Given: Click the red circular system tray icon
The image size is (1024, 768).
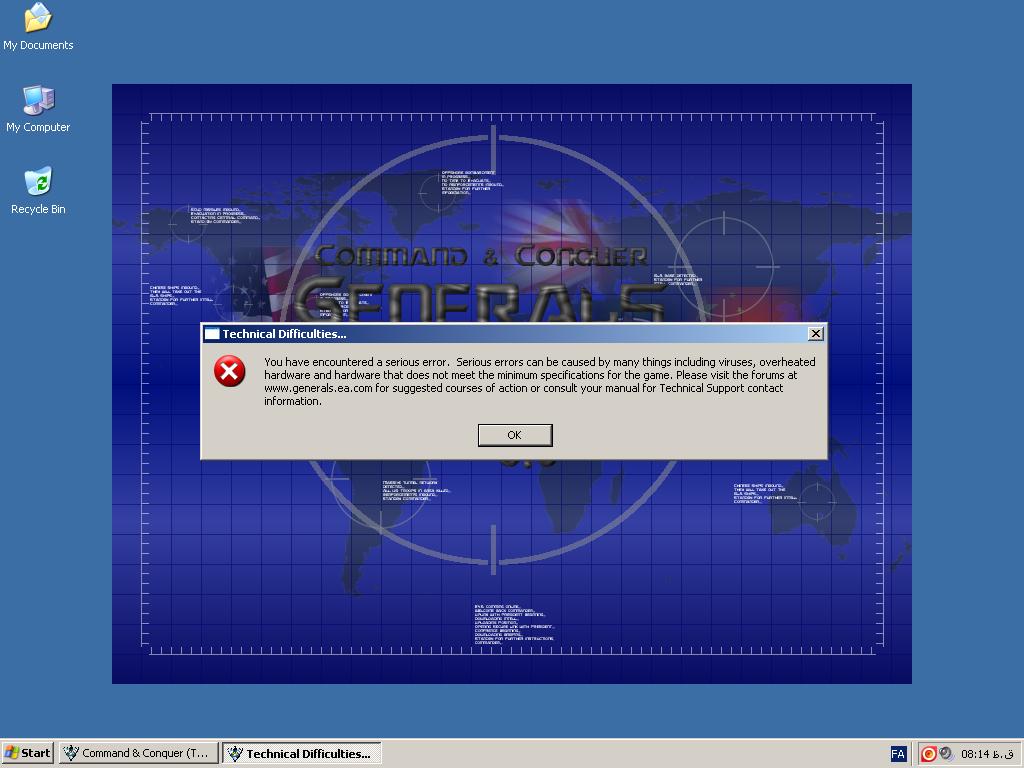Looking at the screenshot, I should 928,754.
